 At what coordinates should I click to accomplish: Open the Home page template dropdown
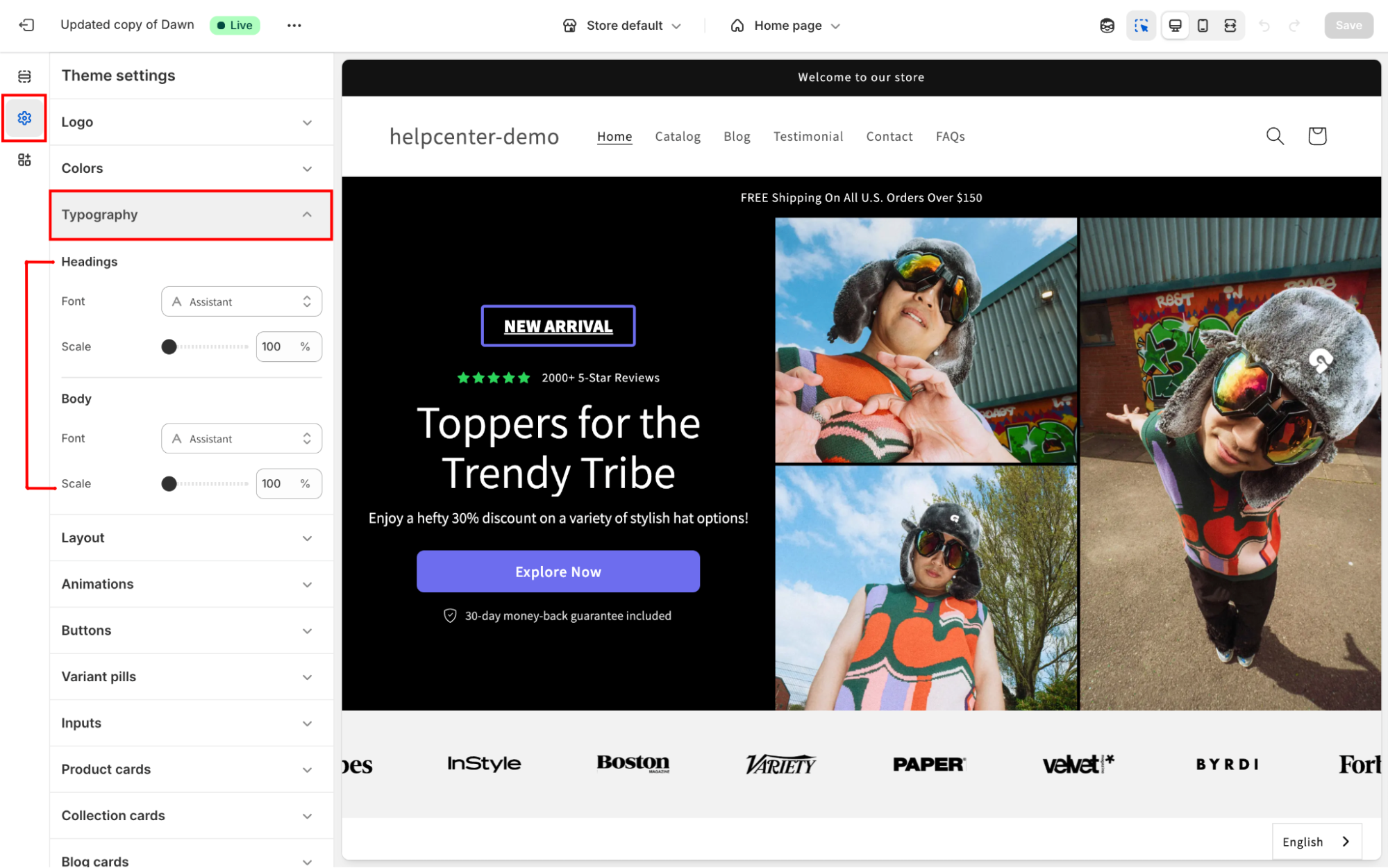click(785, 25)
